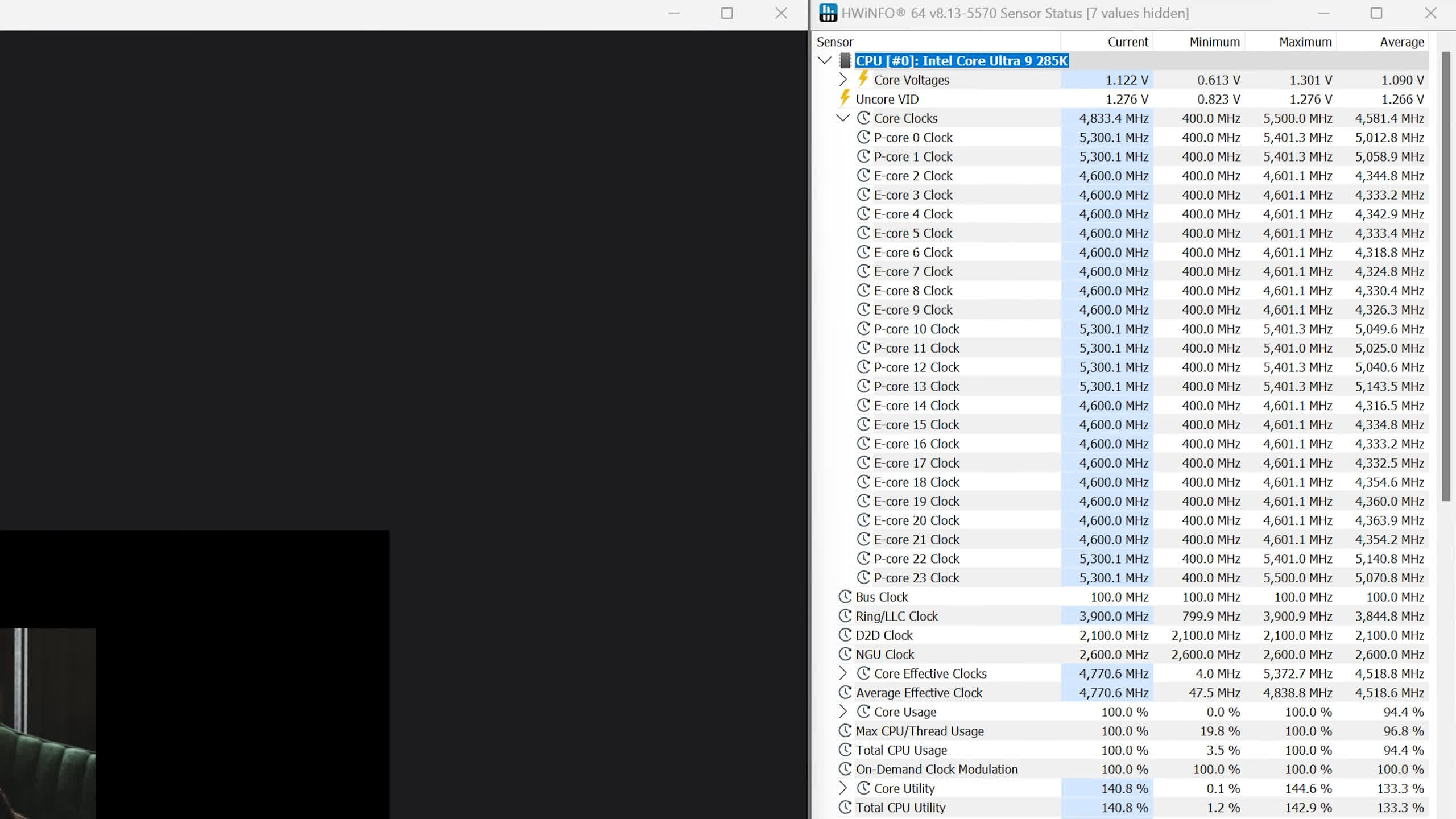The width and height of the screenshot is (1456, 819).
Task: Click the clock icon for E-core 2 Clock
Action: click(x=863, y=176)
